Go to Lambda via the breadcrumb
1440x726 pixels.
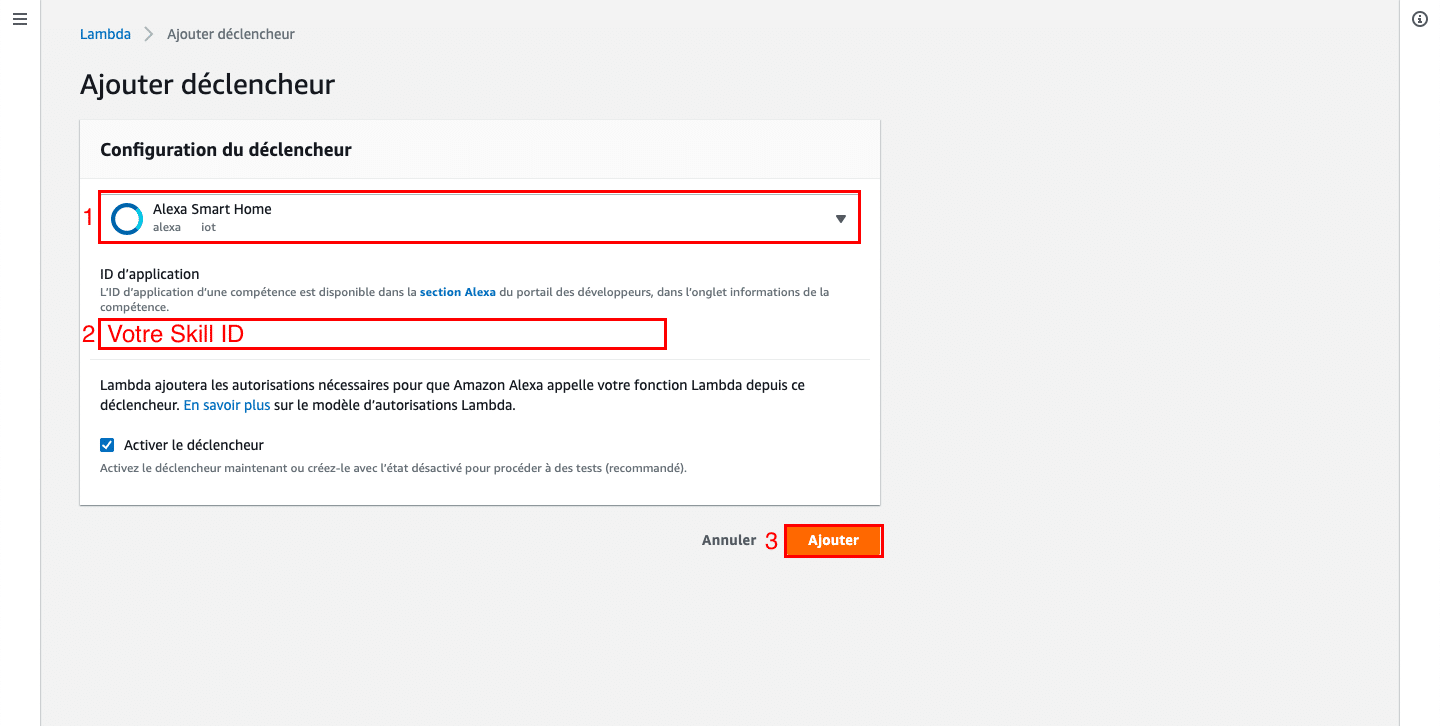click(105, 34)
